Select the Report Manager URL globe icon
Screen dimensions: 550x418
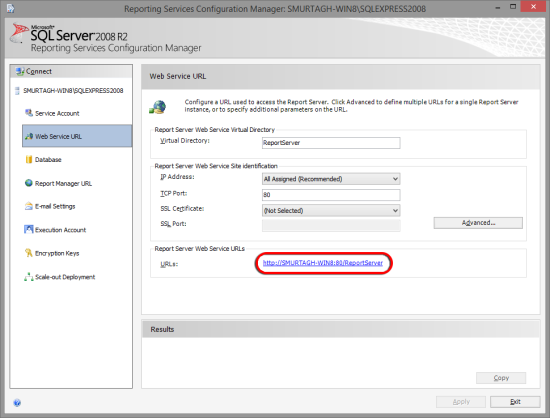coord(29,183)
